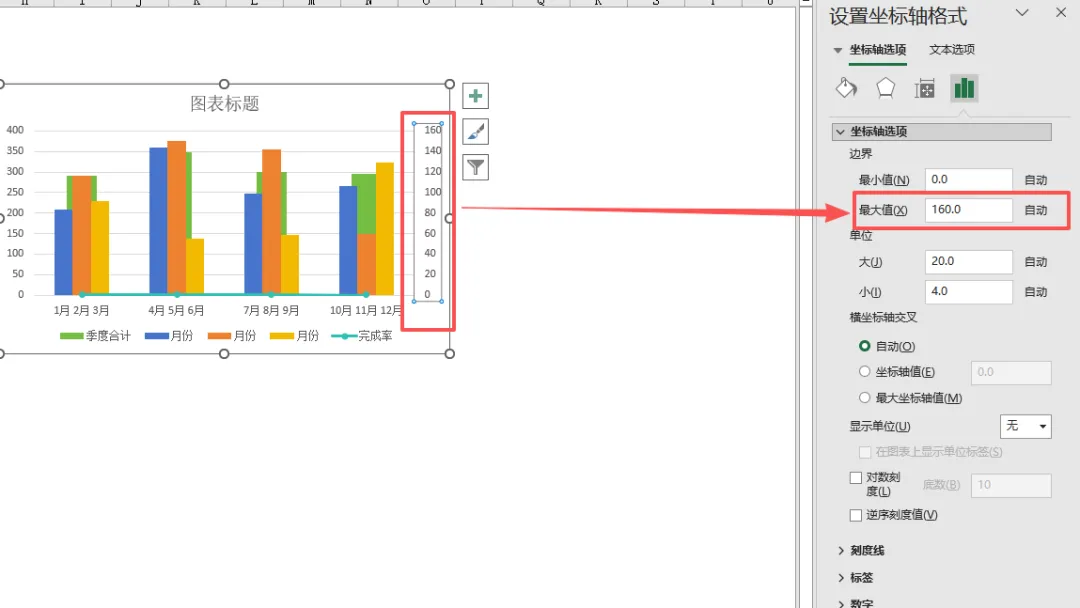Click 自动 button next to 大 unit

(x=1036, y=262)
